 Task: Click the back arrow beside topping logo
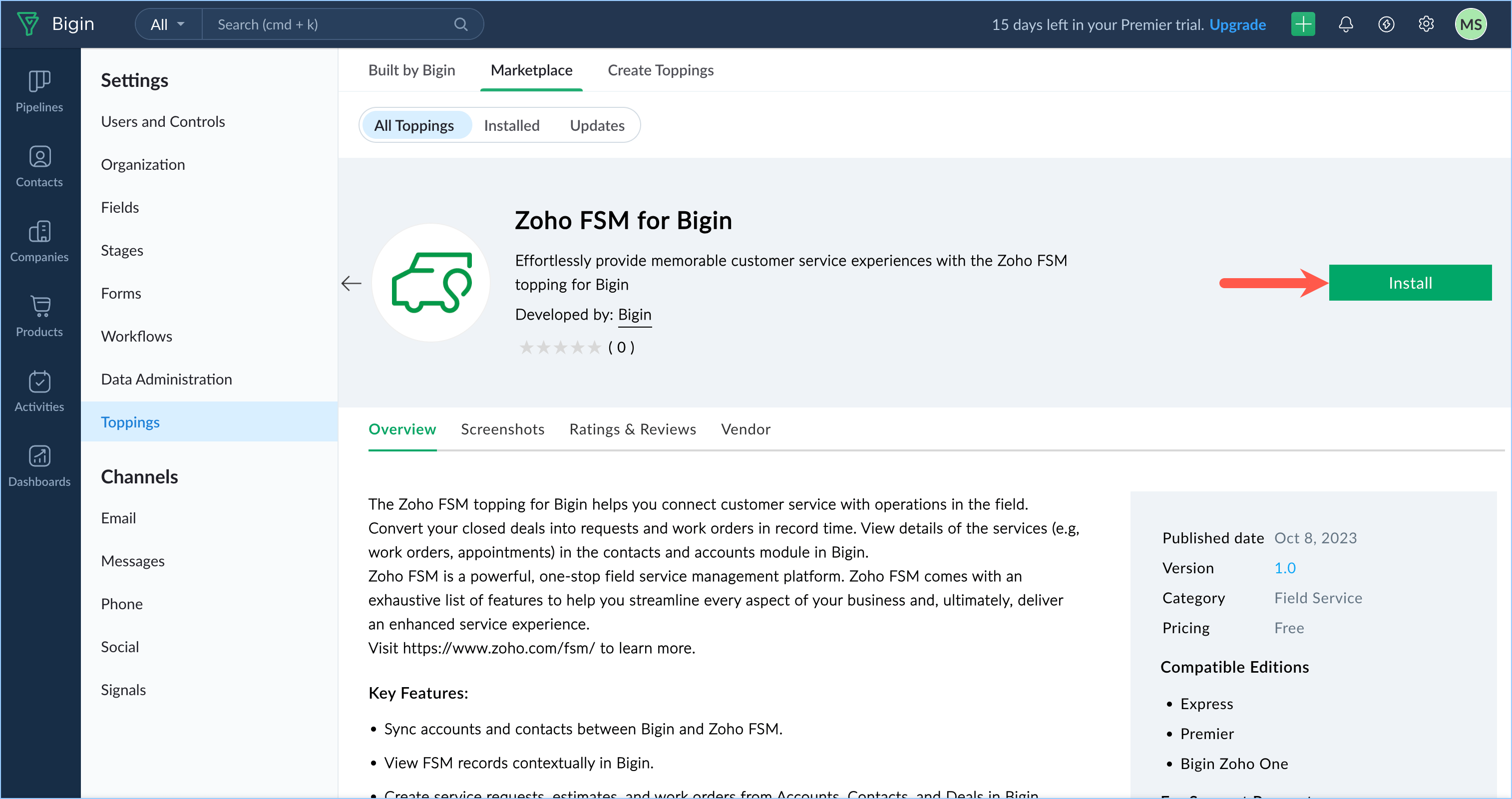point(351,284)
